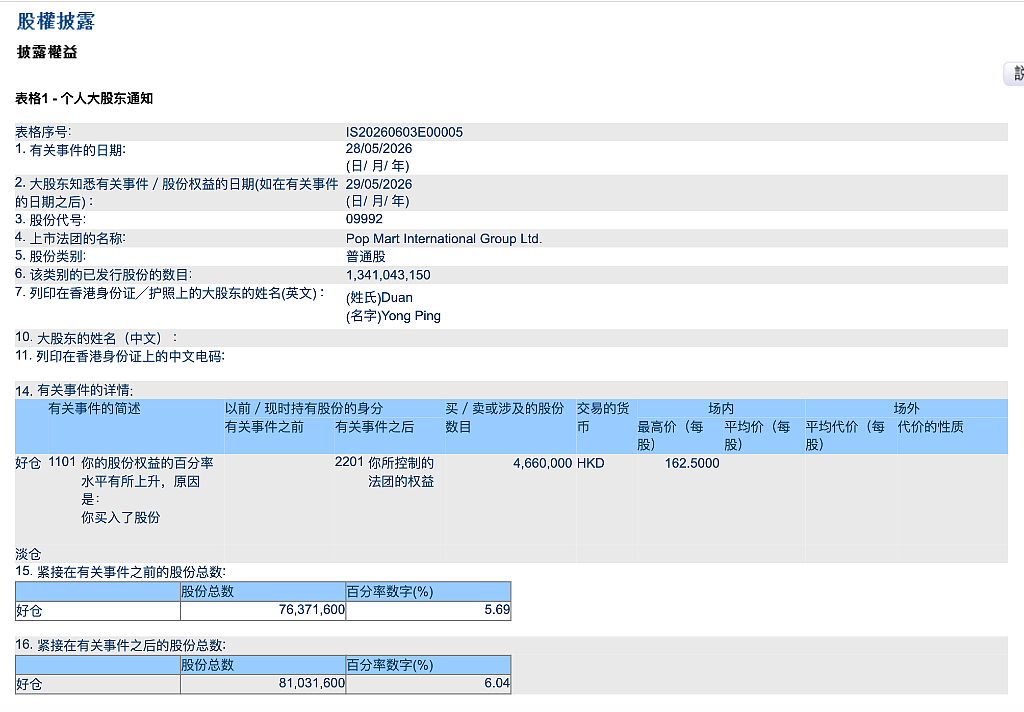Image resolution: width=1024 pixels, height=712 pixels.
Task: Click the awareness date 29/05/2026
Action: tap(379, 184)
